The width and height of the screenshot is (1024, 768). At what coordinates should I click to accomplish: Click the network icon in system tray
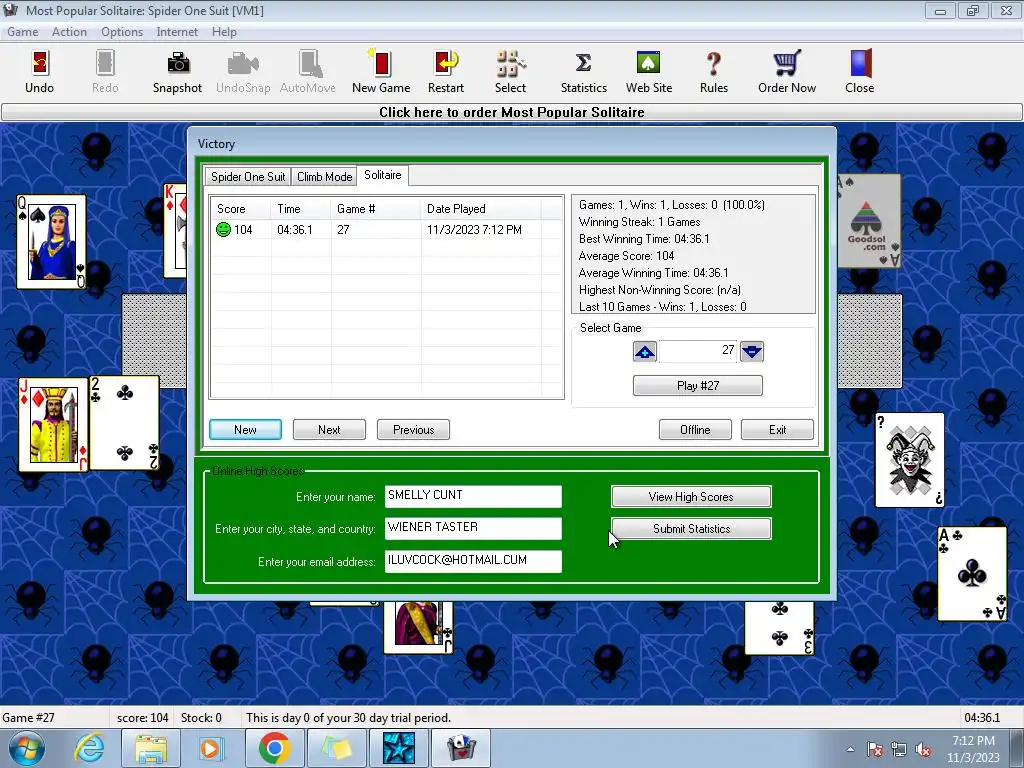coord(899,749)
